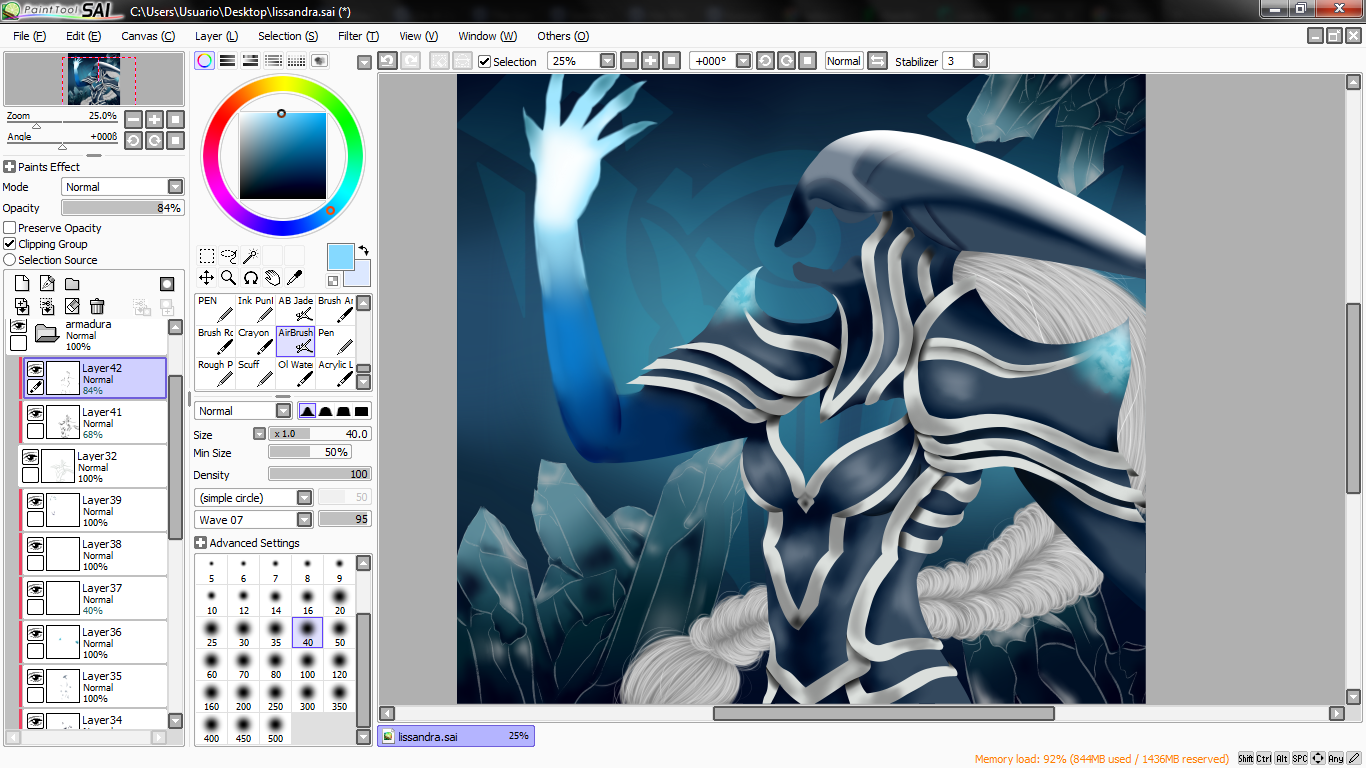Undo using the toolbar arrow

pyautogui.click(x=387, y=61)
